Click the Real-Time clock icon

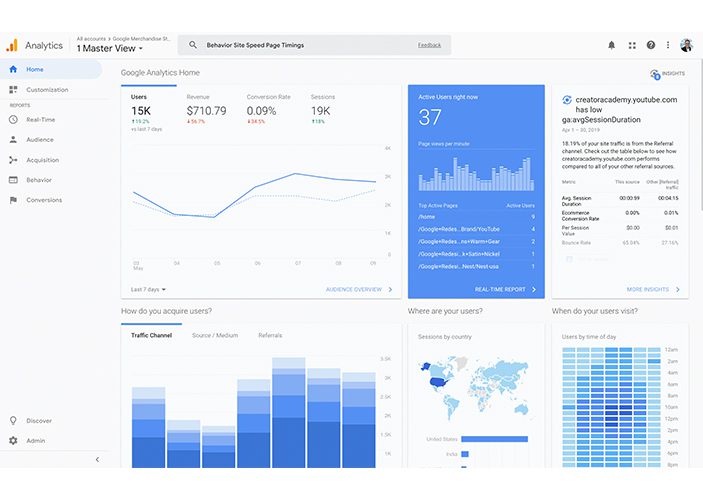[13, 120]
